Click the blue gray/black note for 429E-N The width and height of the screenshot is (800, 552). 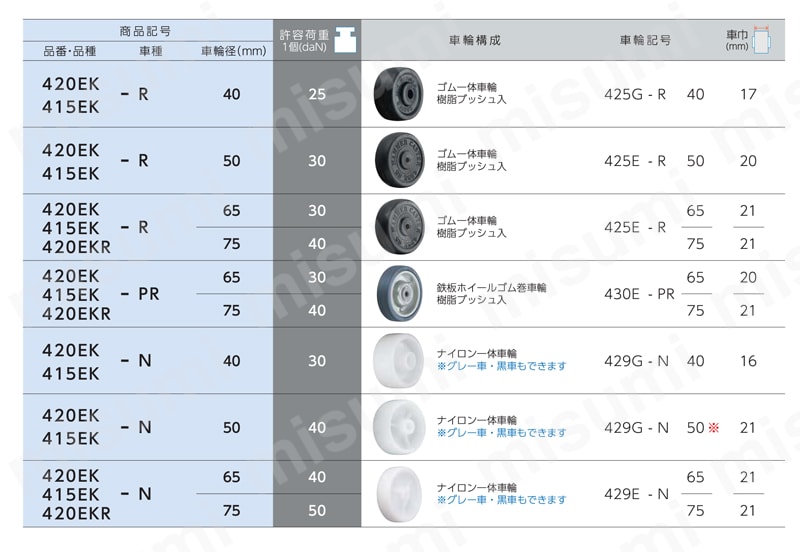502,500
